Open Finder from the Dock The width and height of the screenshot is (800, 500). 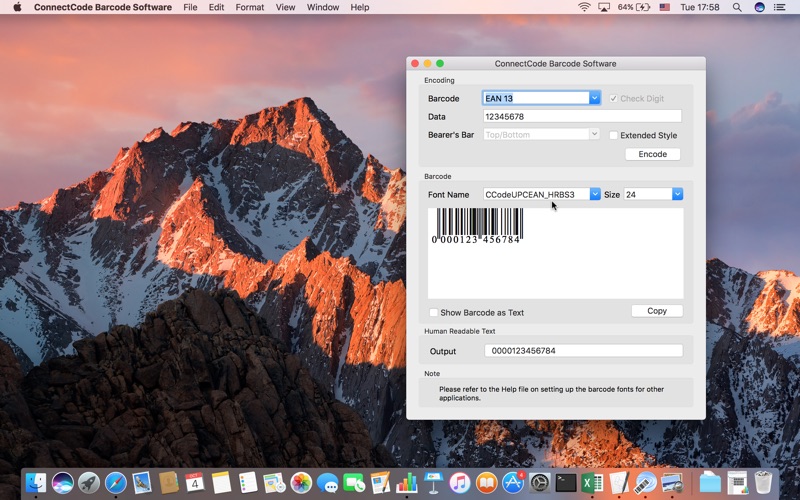(36, 483)
